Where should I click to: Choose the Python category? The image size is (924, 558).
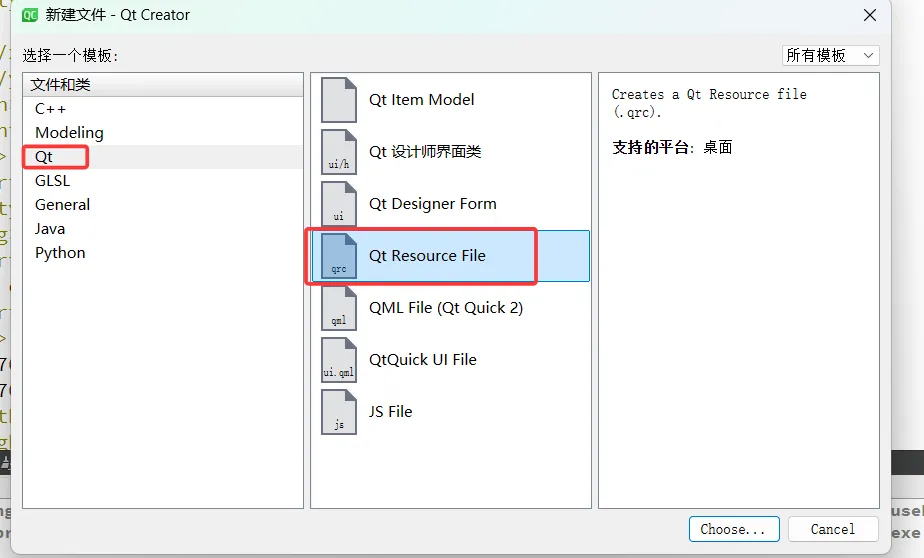coord(163,253)
